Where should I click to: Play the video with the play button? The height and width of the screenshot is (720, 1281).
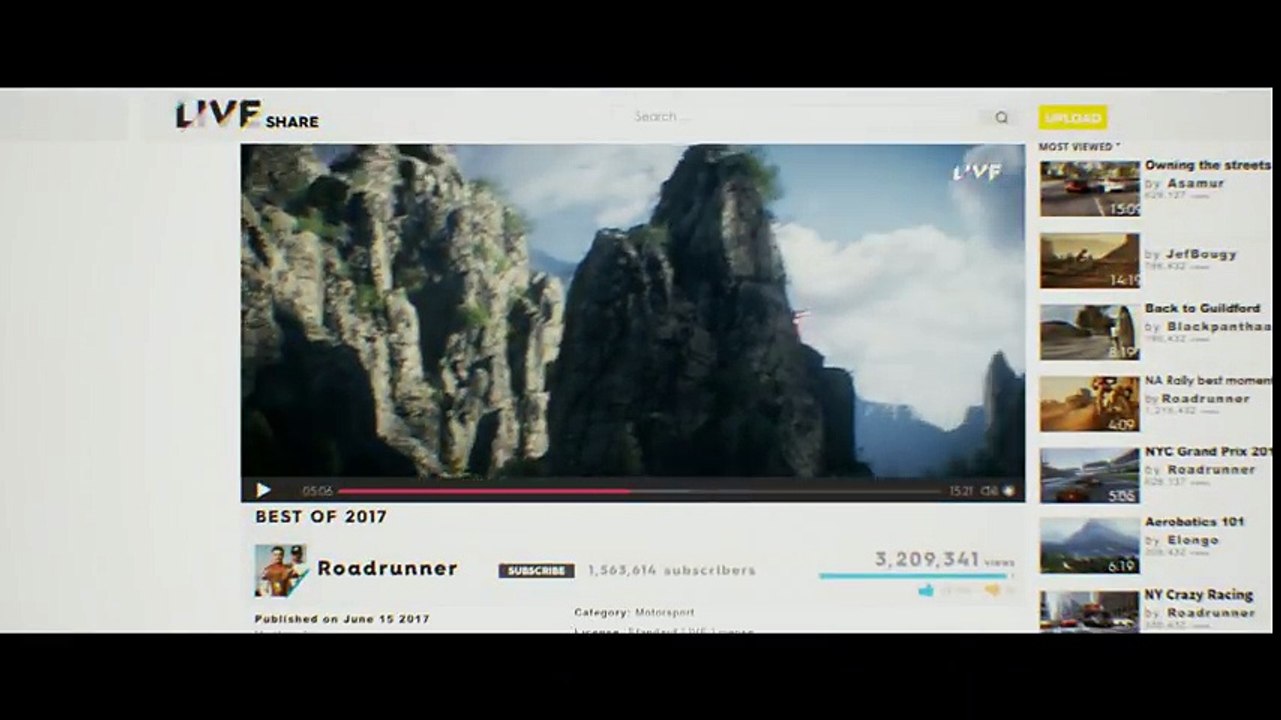click(x=263, y=490)
